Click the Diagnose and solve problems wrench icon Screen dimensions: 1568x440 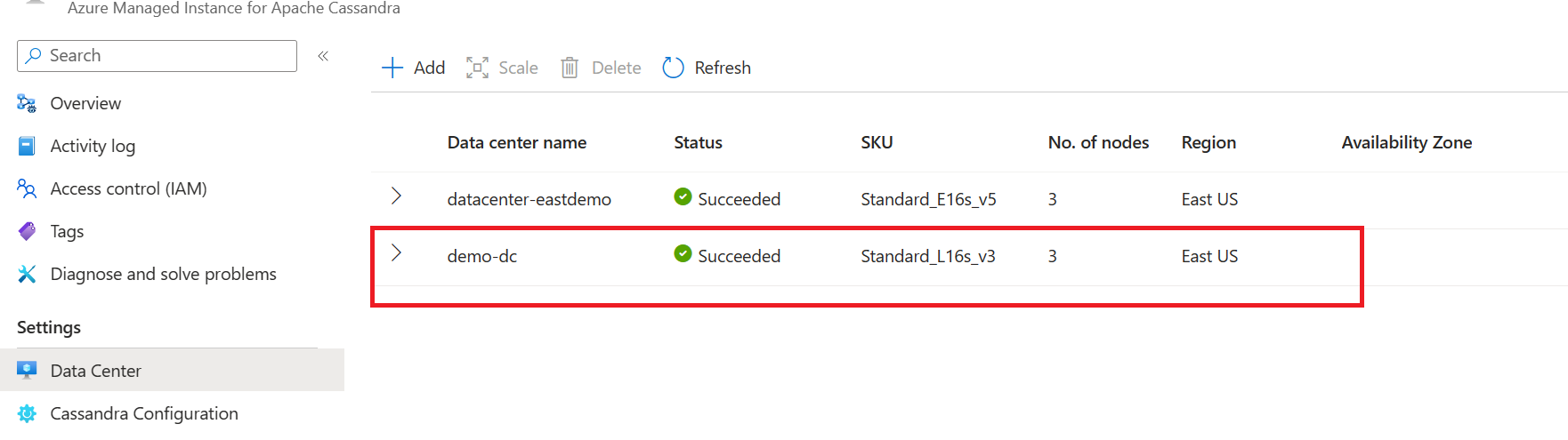pyautogui.click(x=27, y=274)
